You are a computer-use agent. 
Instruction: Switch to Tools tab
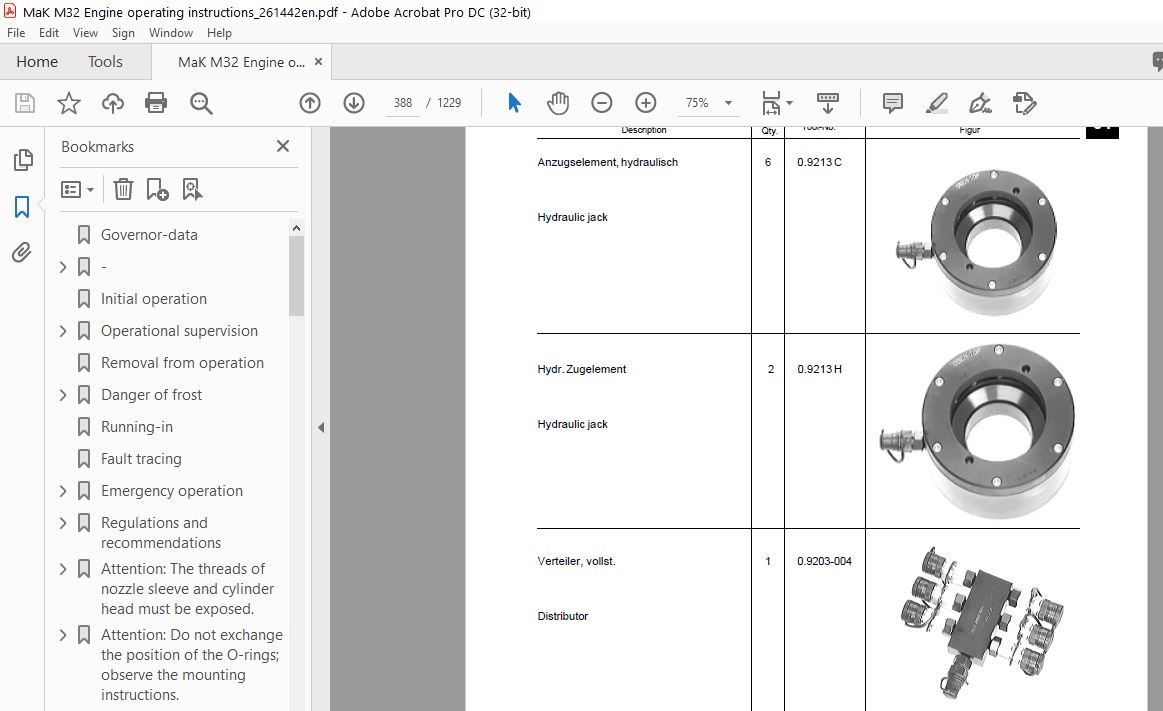pos(105,62)
